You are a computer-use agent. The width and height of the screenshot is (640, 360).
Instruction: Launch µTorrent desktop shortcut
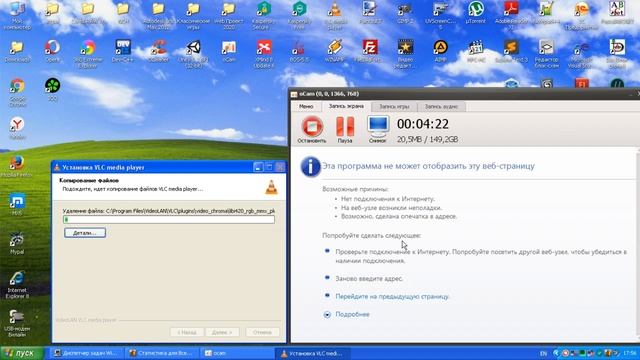point(476,13)
